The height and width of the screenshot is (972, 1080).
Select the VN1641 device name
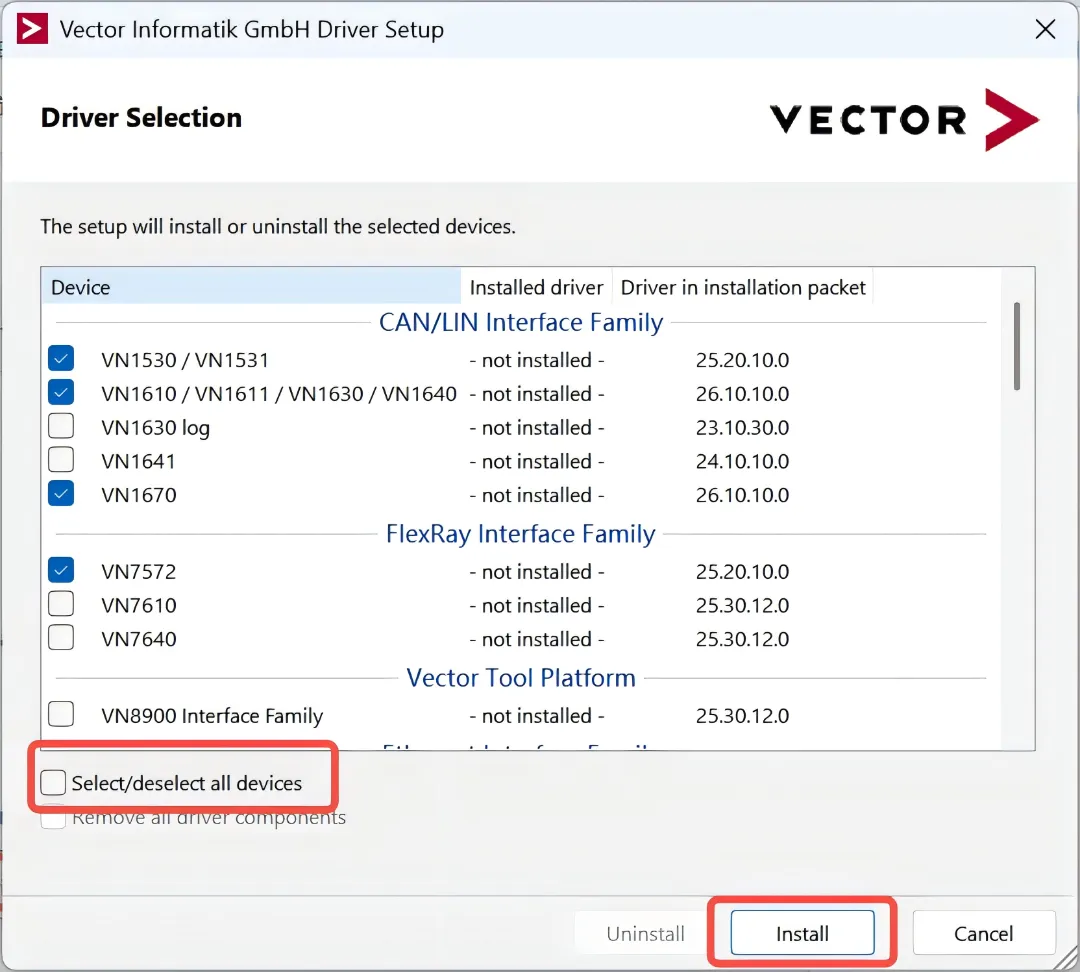(x=138, y=462)
